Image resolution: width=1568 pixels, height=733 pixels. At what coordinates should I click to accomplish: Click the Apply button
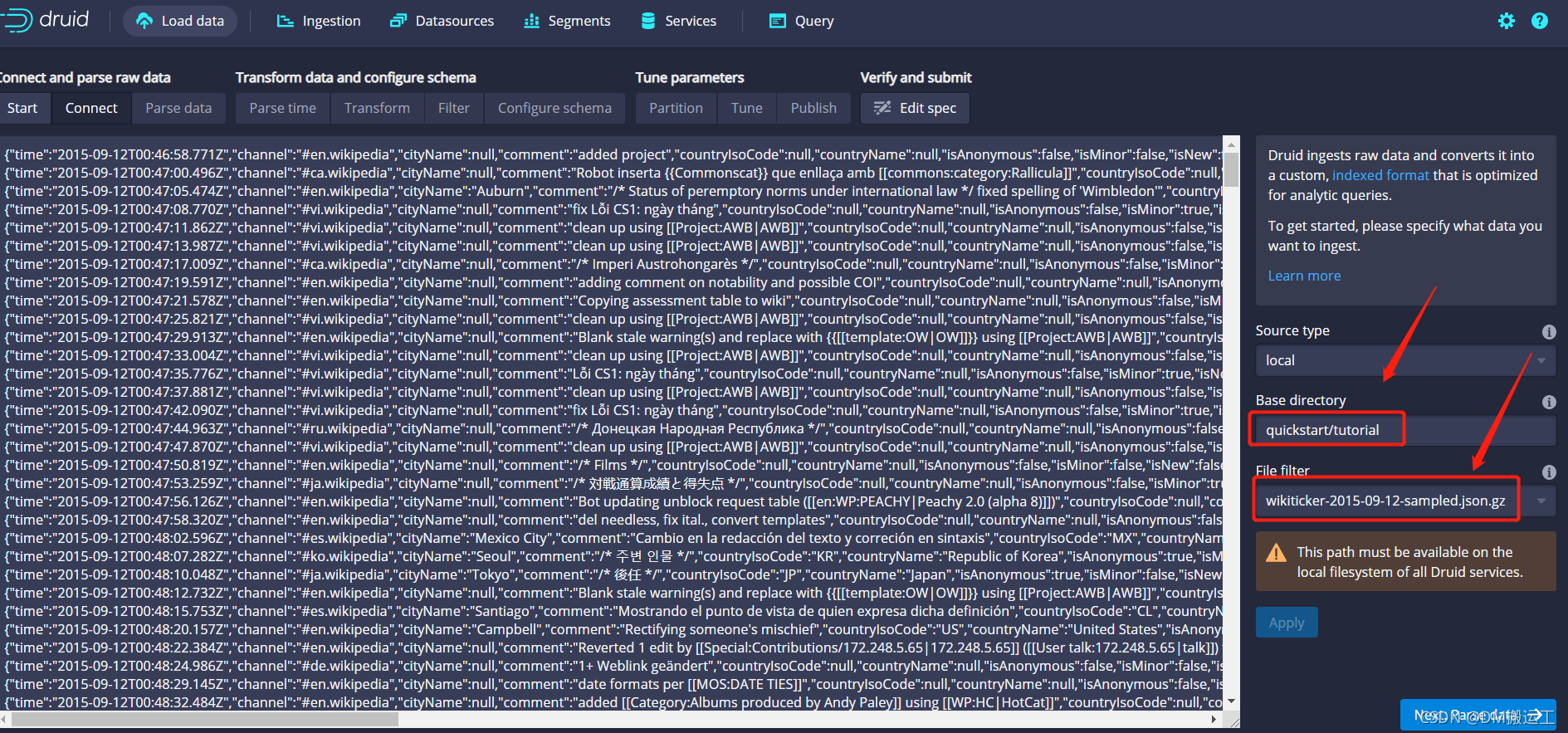1287,623
